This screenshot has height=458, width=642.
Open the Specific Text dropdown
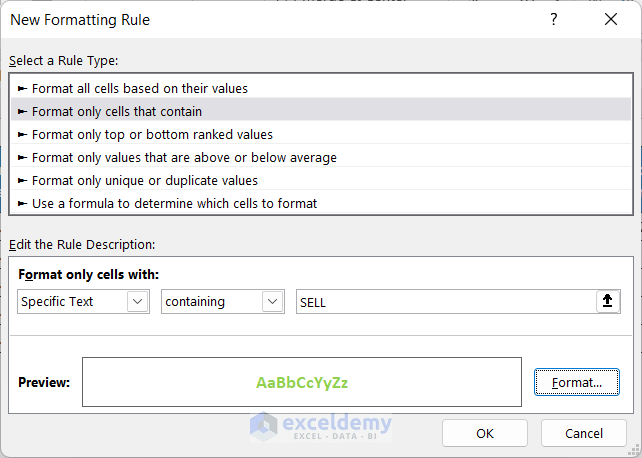[83, 301]
